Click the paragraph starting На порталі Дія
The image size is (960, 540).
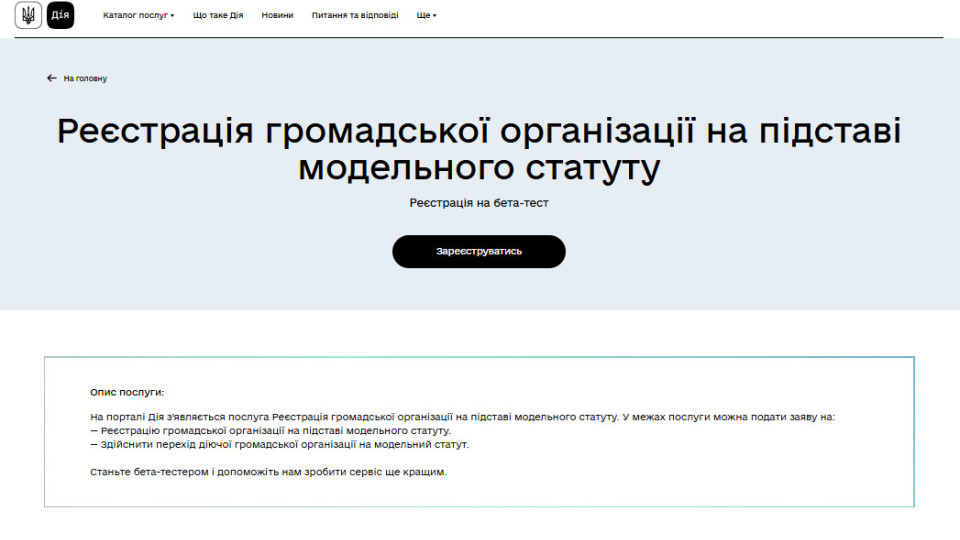point(461,416)
